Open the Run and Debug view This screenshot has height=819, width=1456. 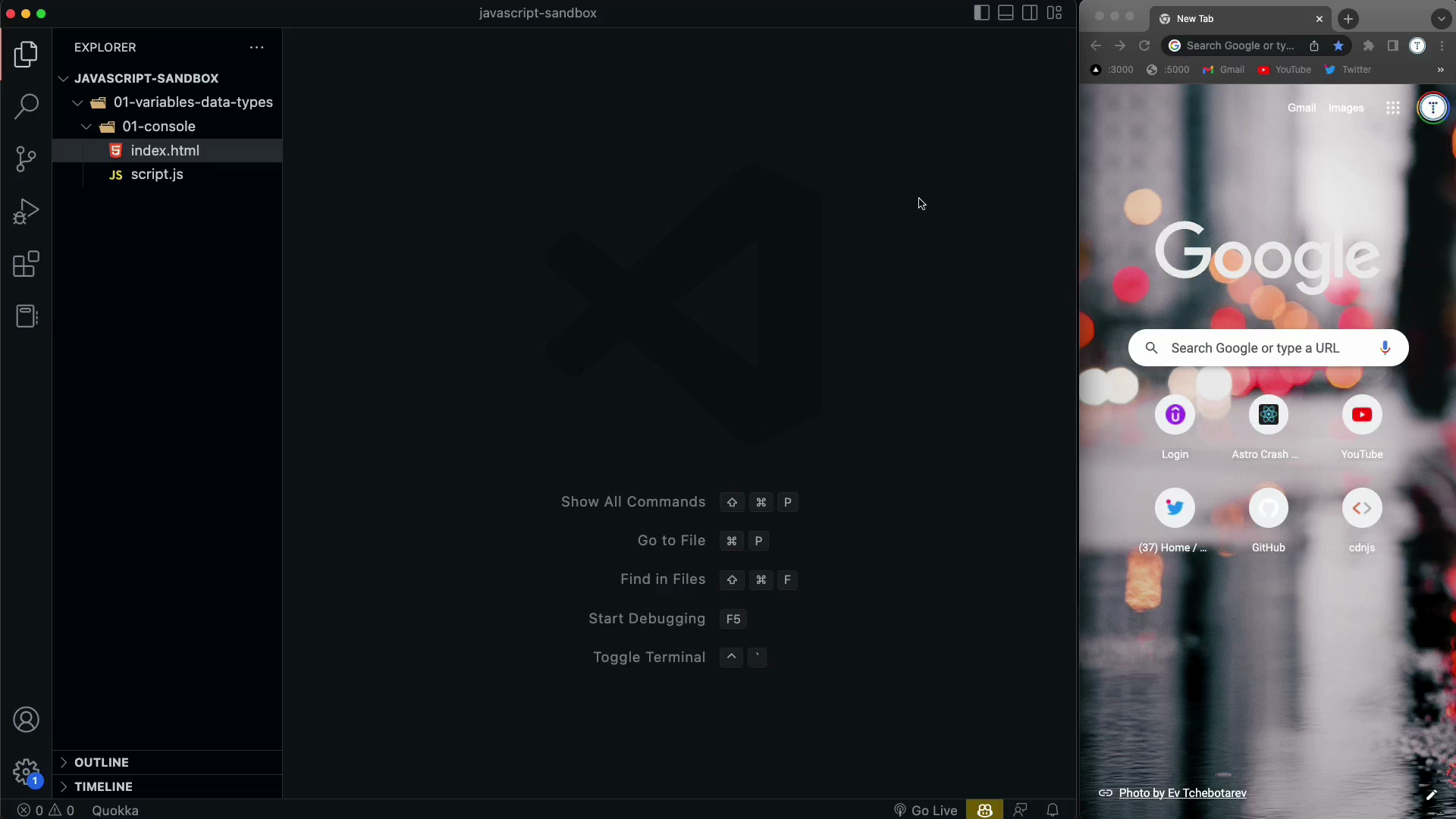click(26, 212)
